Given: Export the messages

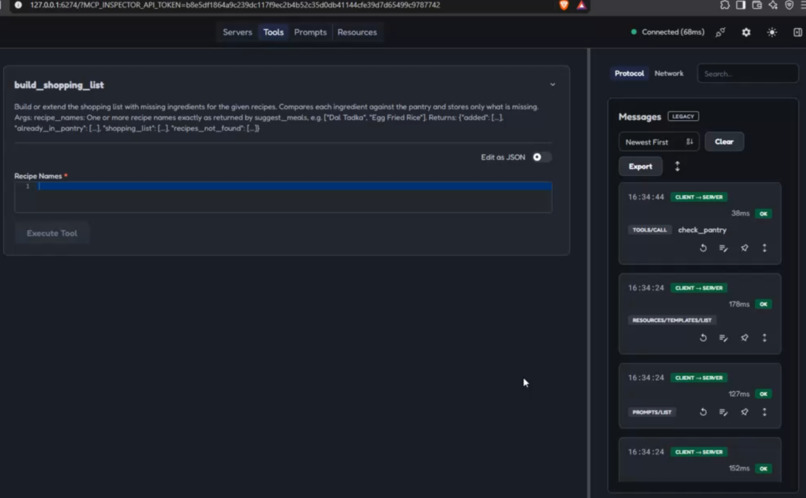Looking at the screenshot, I should 640,167.
